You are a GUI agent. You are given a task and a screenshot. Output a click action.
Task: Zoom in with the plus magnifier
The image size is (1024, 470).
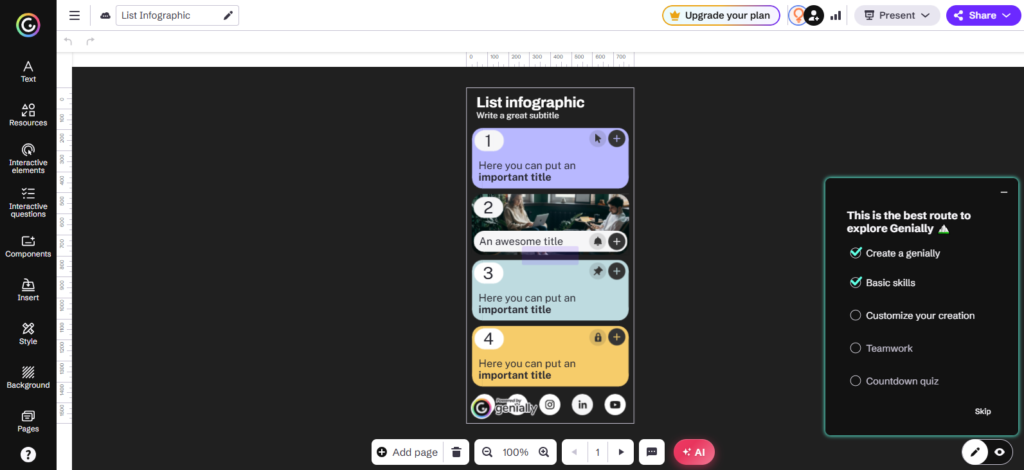pyautogui.click(x=544, y=452)
